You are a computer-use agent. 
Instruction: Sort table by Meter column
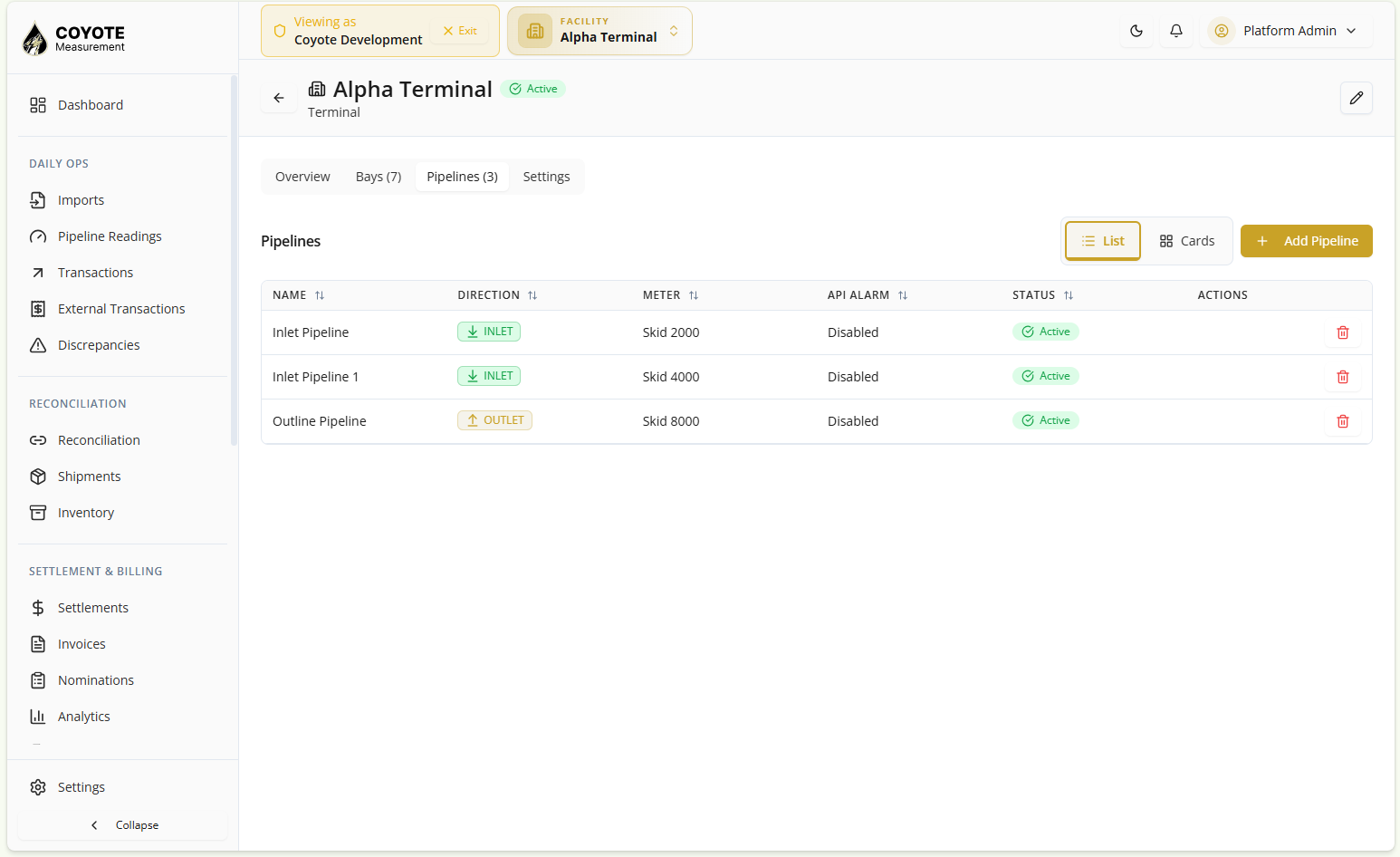(x=671, y=295)
